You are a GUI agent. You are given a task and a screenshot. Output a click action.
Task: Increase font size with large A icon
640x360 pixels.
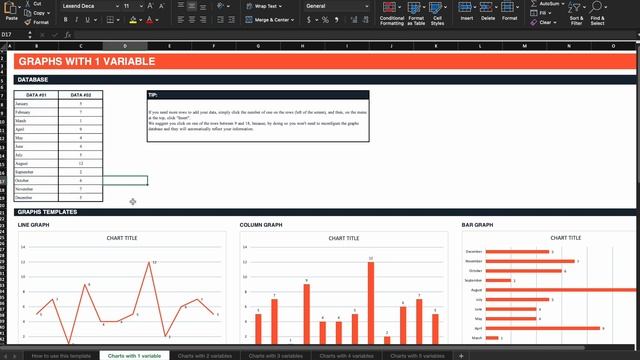(x=150, y=6)
